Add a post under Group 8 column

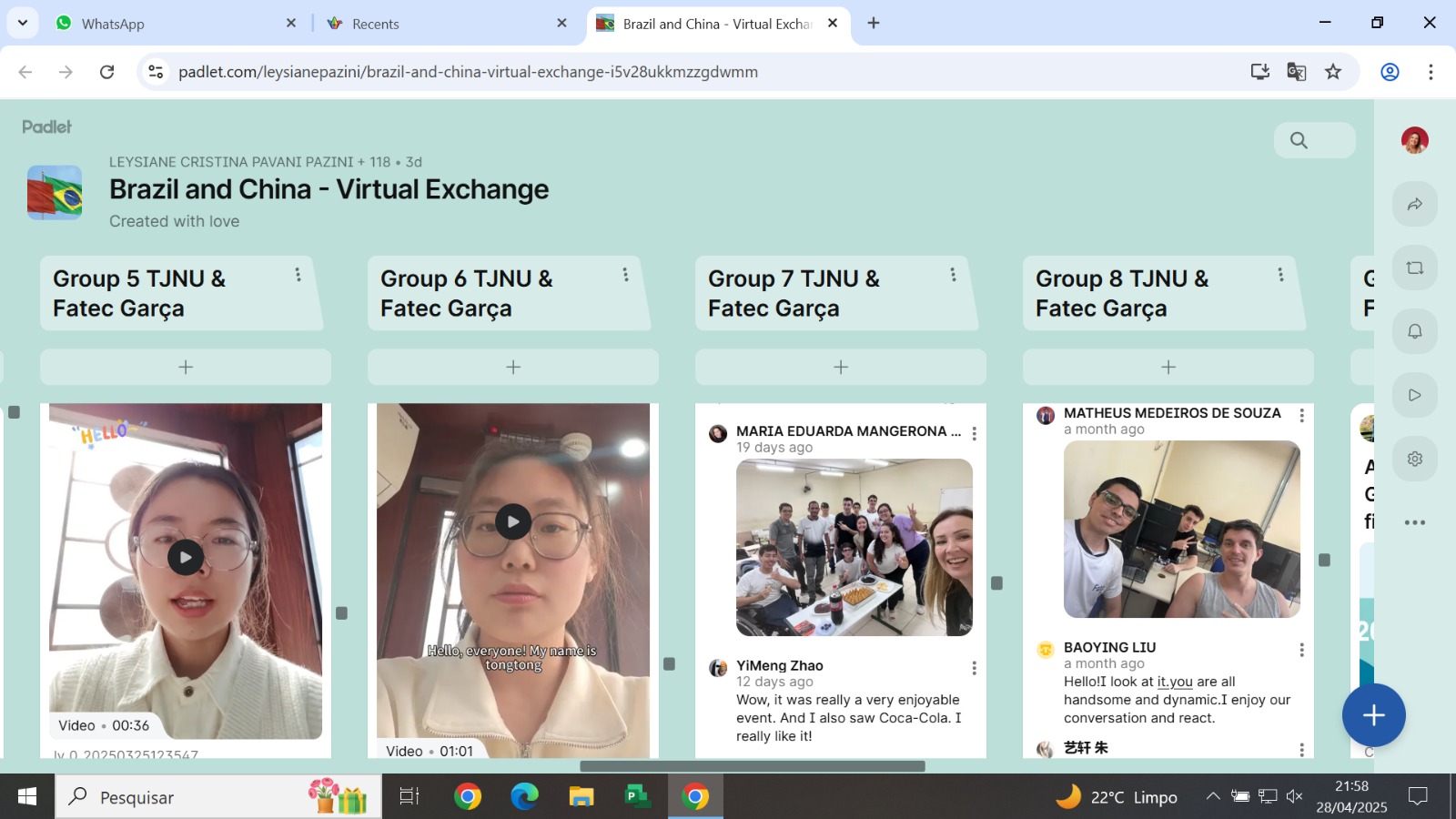point(1168,367)
